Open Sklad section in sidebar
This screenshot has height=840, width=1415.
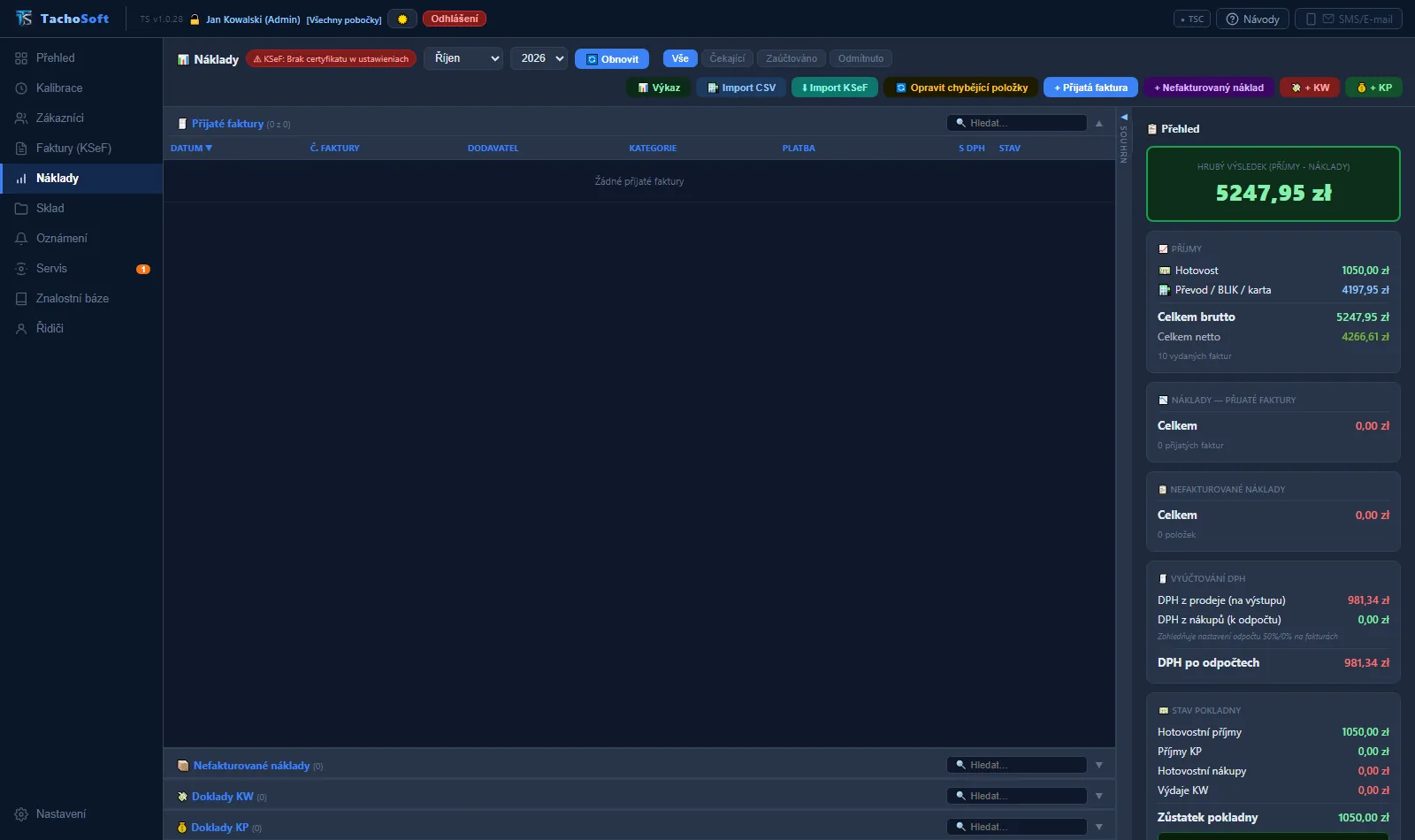tap(81, 208)
